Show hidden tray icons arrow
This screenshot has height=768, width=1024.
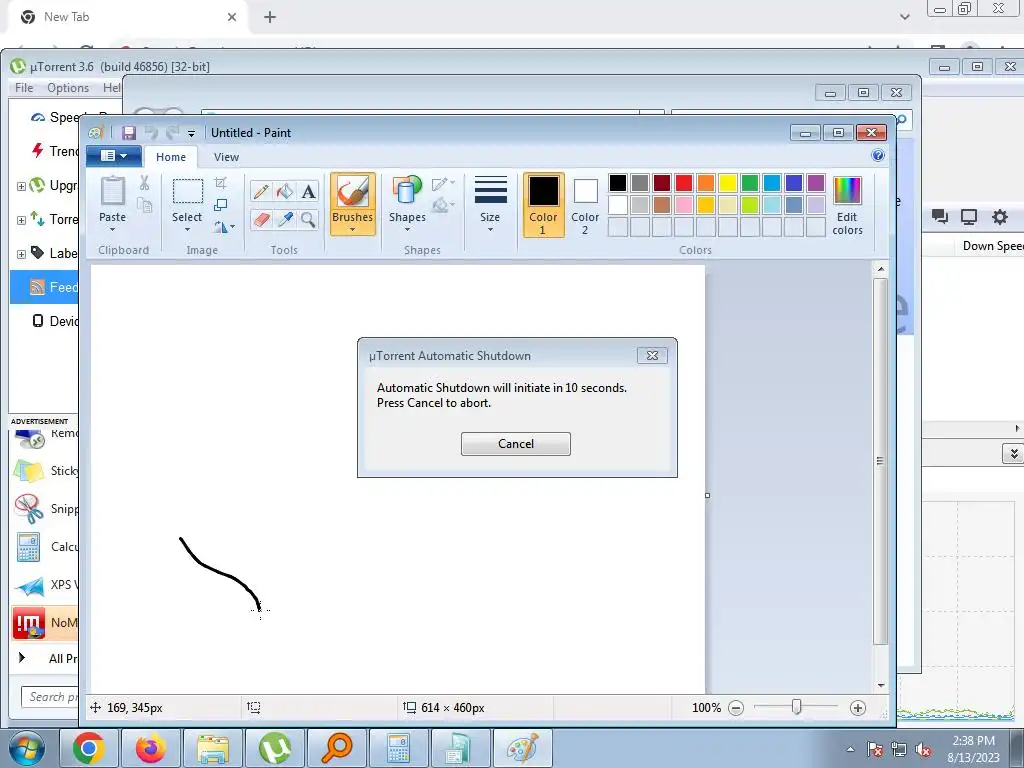tap(850, 749)
